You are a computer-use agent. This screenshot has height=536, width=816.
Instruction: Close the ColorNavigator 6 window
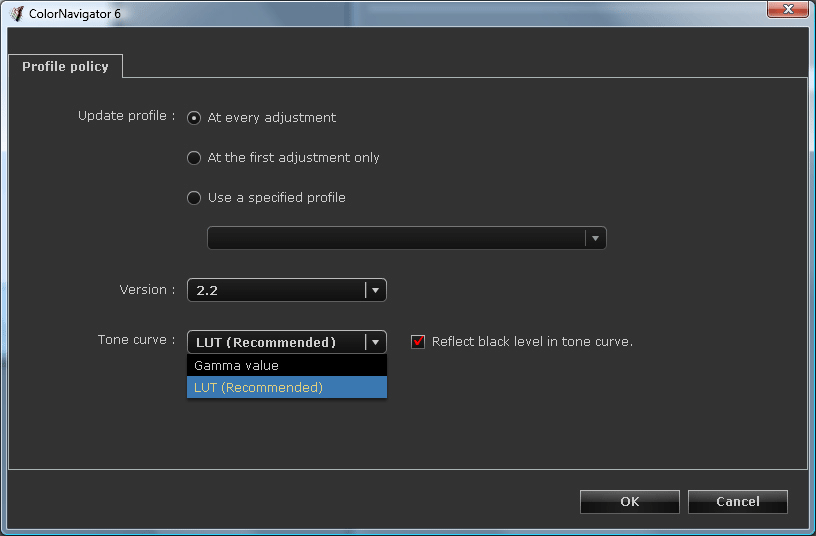click(788, 9)
